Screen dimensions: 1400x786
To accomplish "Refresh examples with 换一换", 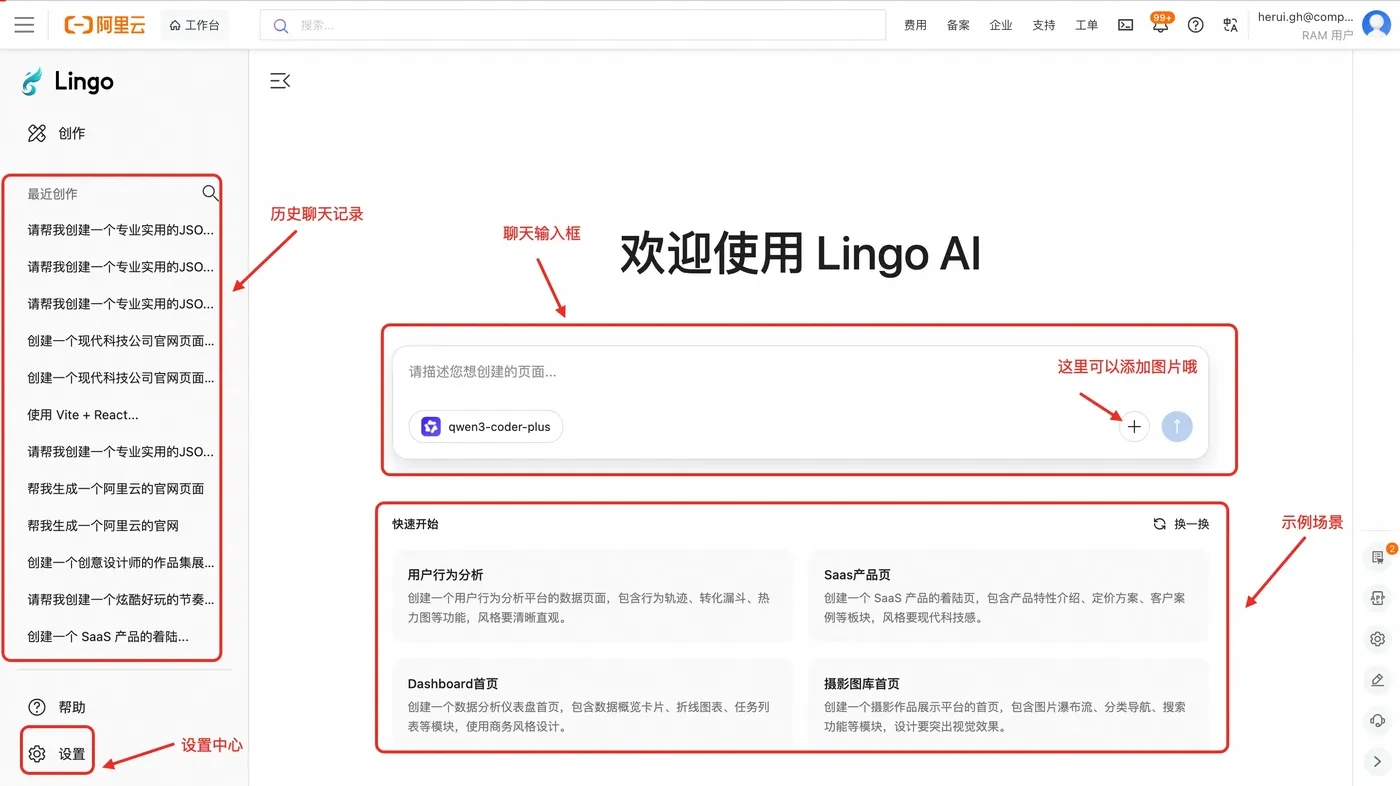I will 1181,524.
